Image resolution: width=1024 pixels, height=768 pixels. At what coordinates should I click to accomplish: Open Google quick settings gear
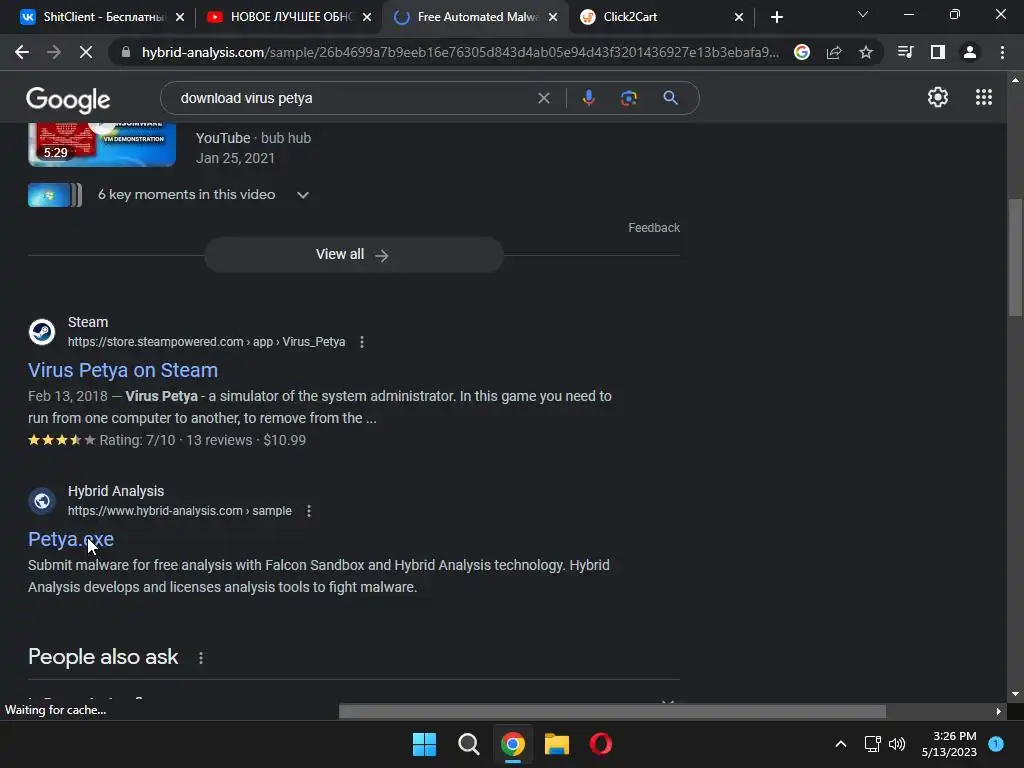pyautogui.click(x=938, y=97)
